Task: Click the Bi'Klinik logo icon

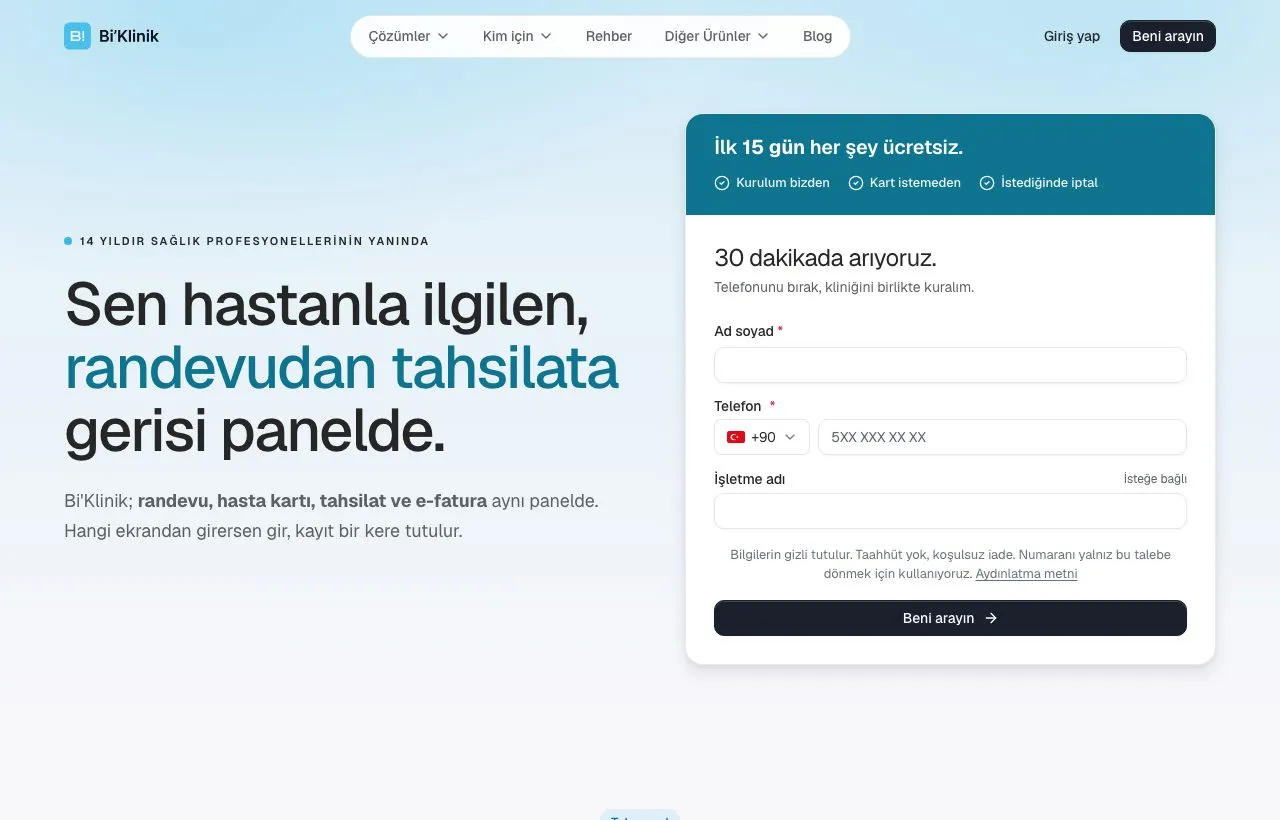Action: (x=77, y=36)
